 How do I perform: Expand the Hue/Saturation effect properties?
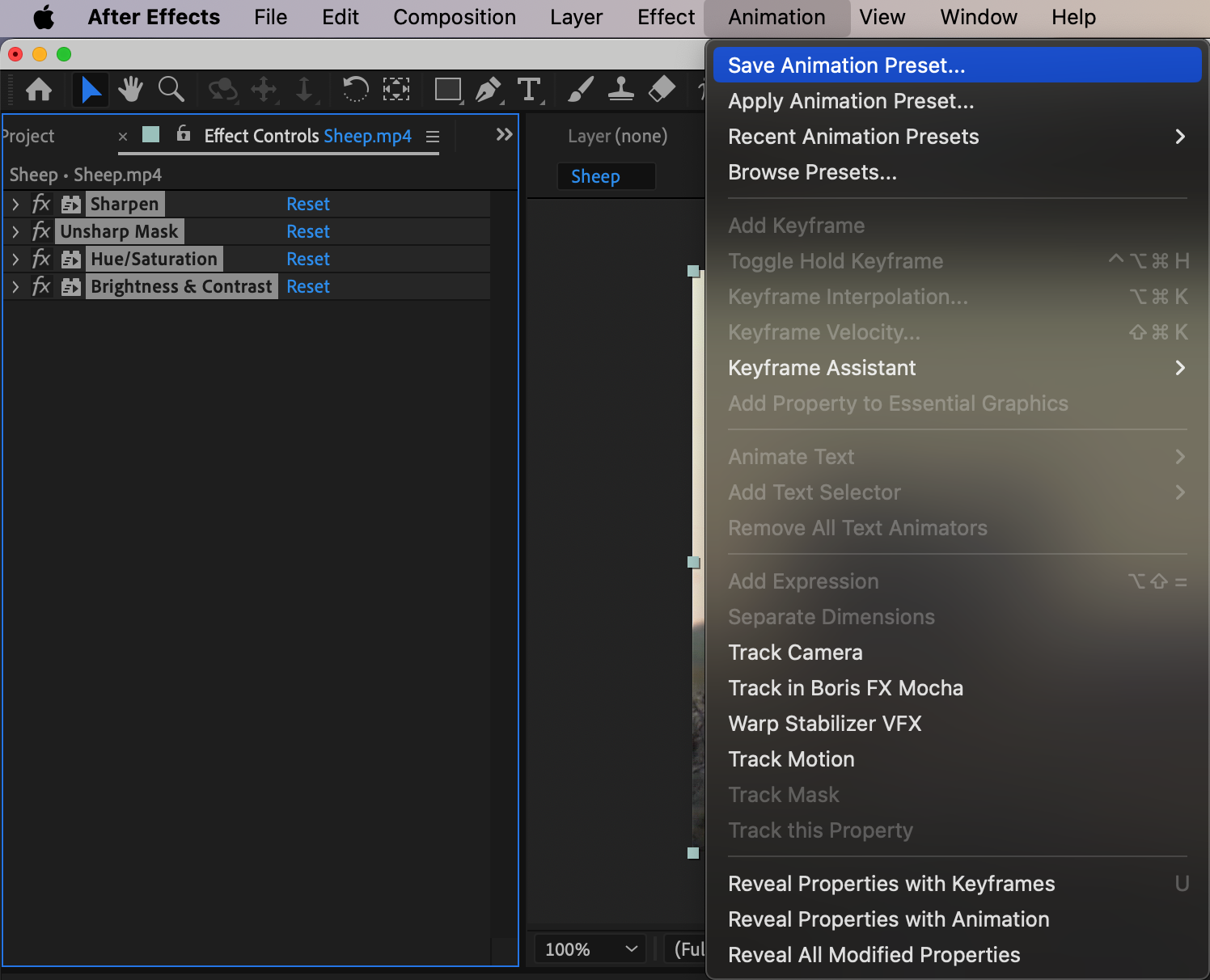(x=15, y=260)
